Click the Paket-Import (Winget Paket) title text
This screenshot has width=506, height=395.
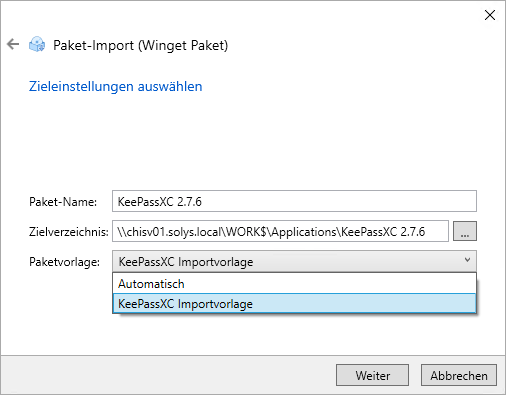[x=141, y=45]
